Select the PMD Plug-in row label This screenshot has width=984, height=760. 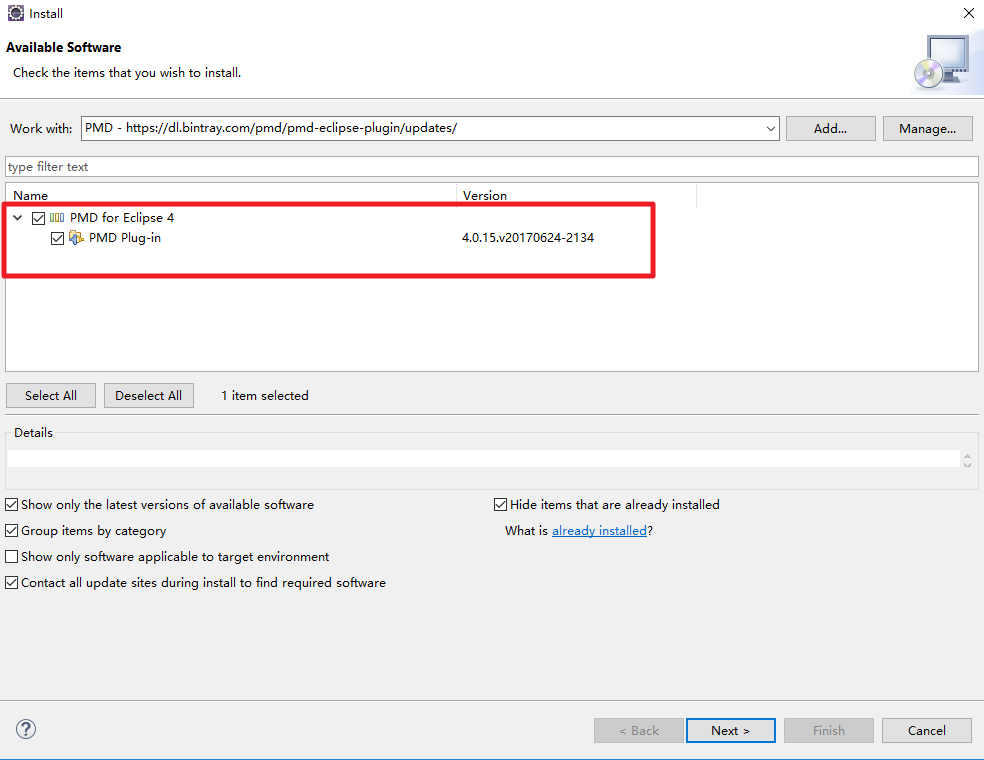125,238
